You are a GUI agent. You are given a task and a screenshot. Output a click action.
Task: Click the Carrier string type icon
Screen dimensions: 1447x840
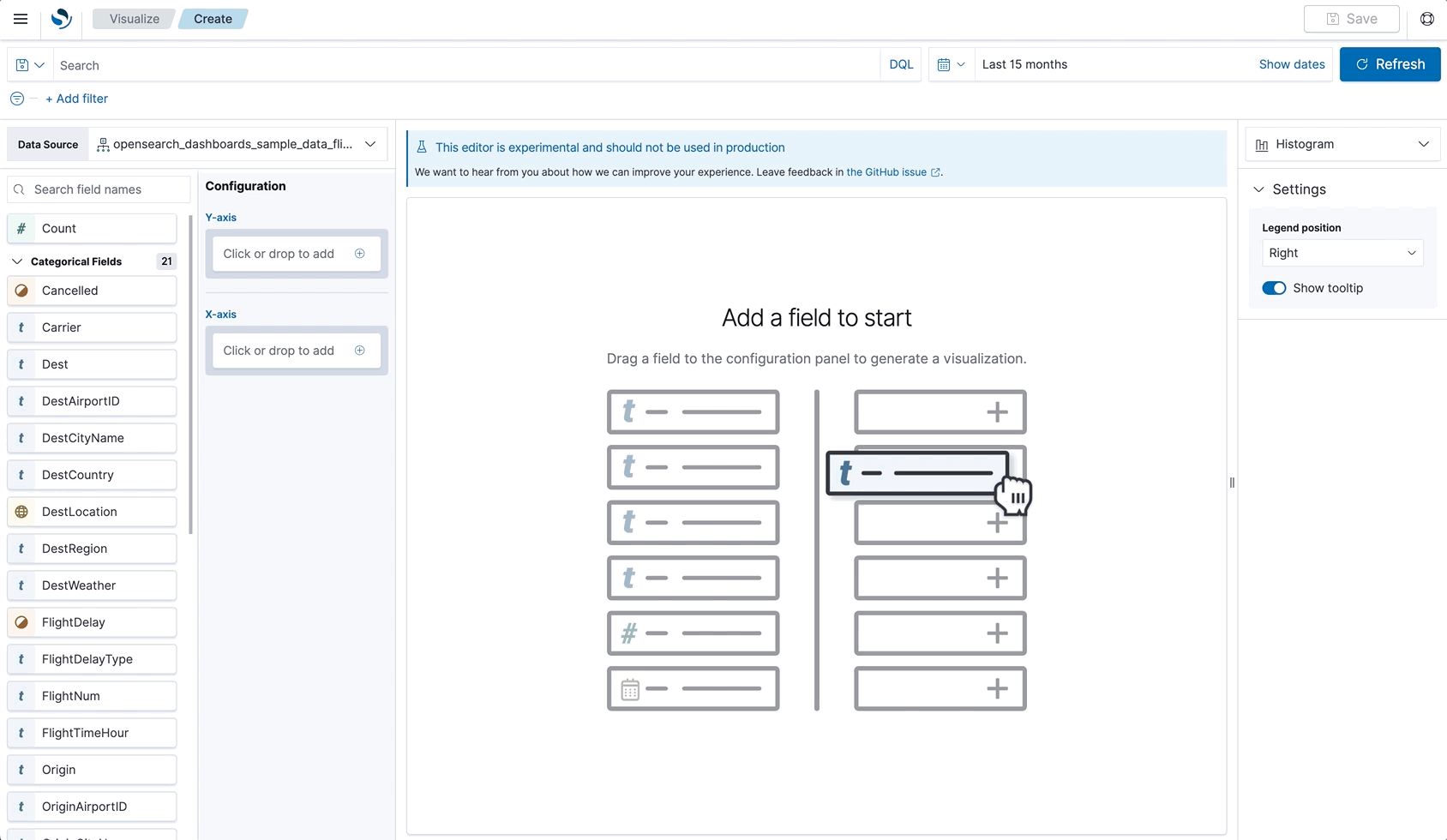(21, 327)
